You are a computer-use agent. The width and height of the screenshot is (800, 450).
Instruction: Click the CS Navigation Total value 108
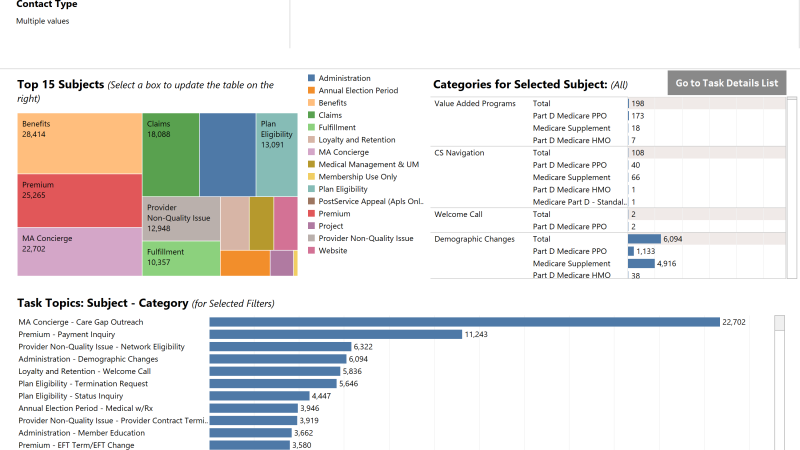[638, 153]
